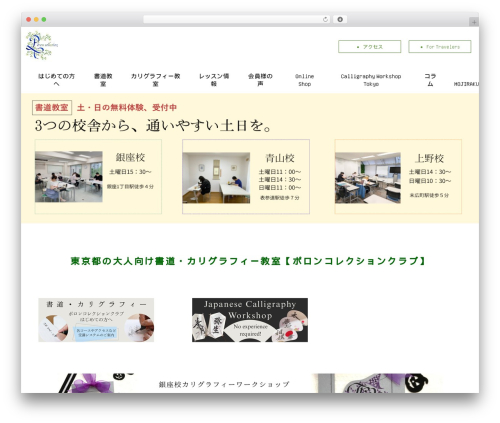
Task: Open the アクセス button
Action: [369, 47]
